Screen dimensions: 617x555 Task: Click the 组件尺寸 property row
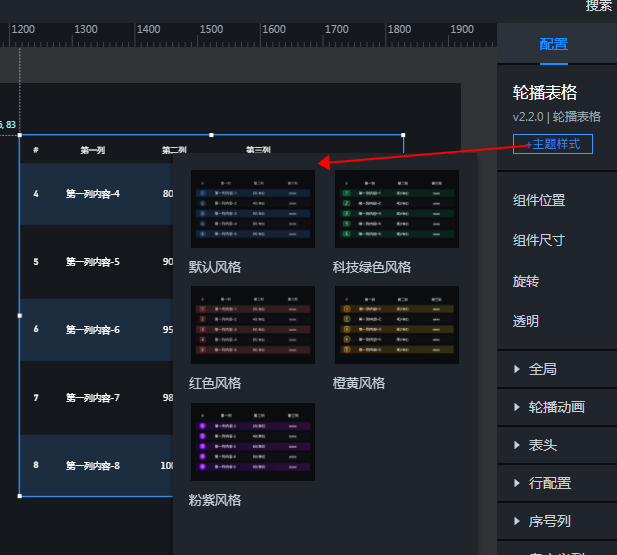coord(539,240)
